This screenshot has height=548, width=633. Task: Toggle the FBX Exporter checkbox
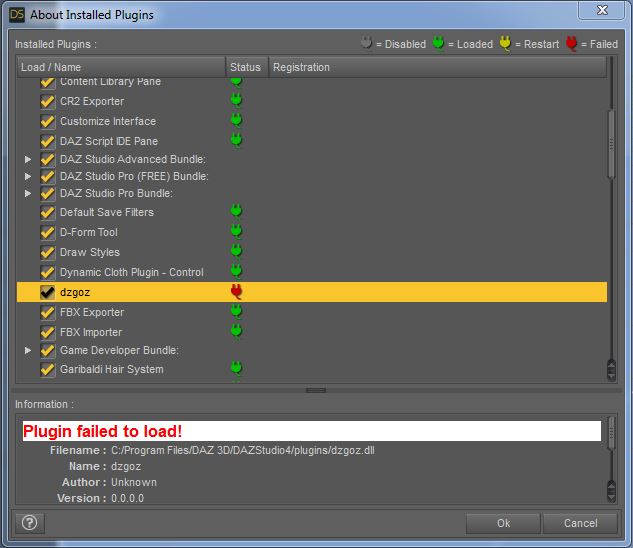(48, 312)
